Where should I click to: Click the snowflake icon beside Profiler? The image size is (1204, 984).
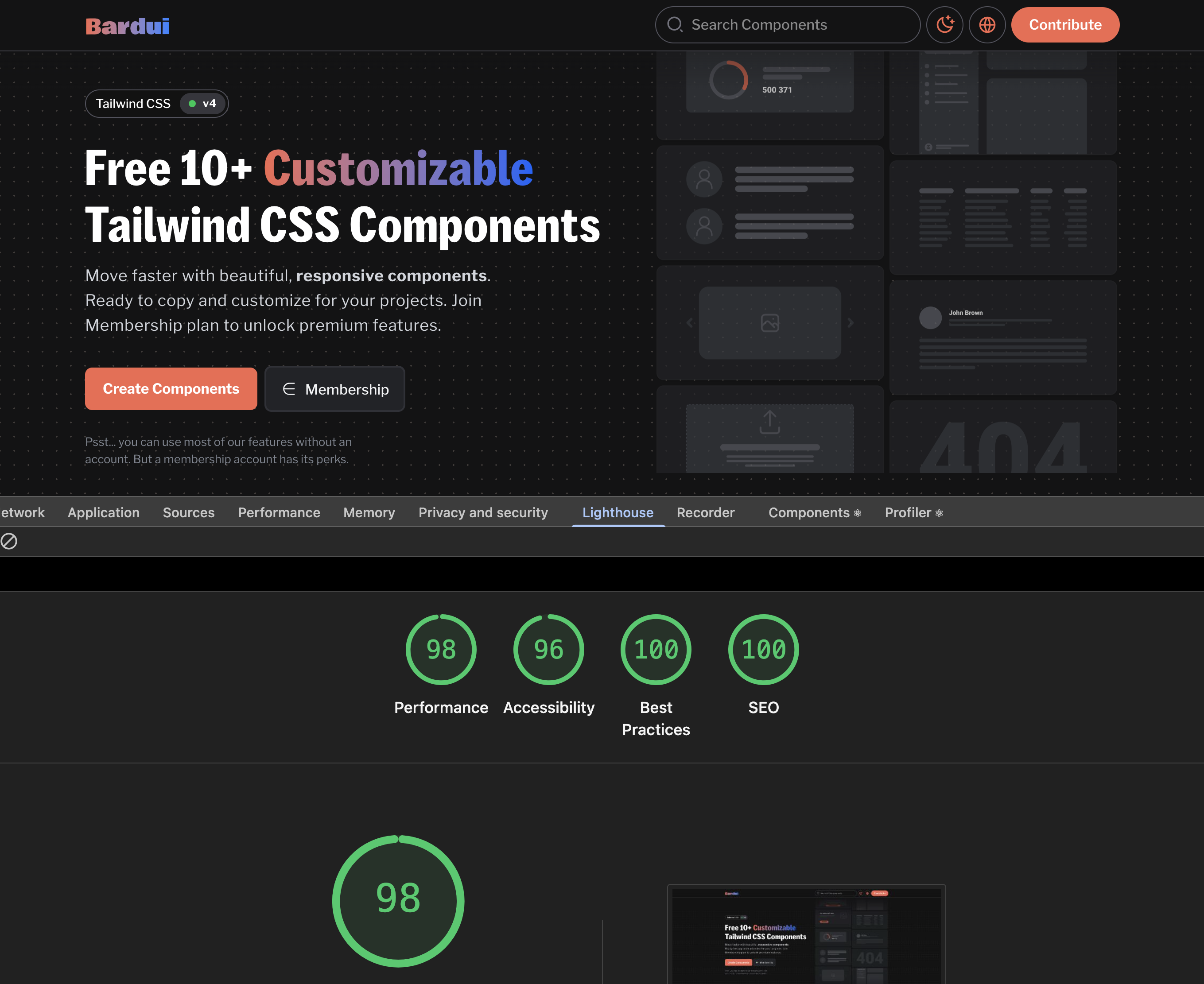point(939,513)
